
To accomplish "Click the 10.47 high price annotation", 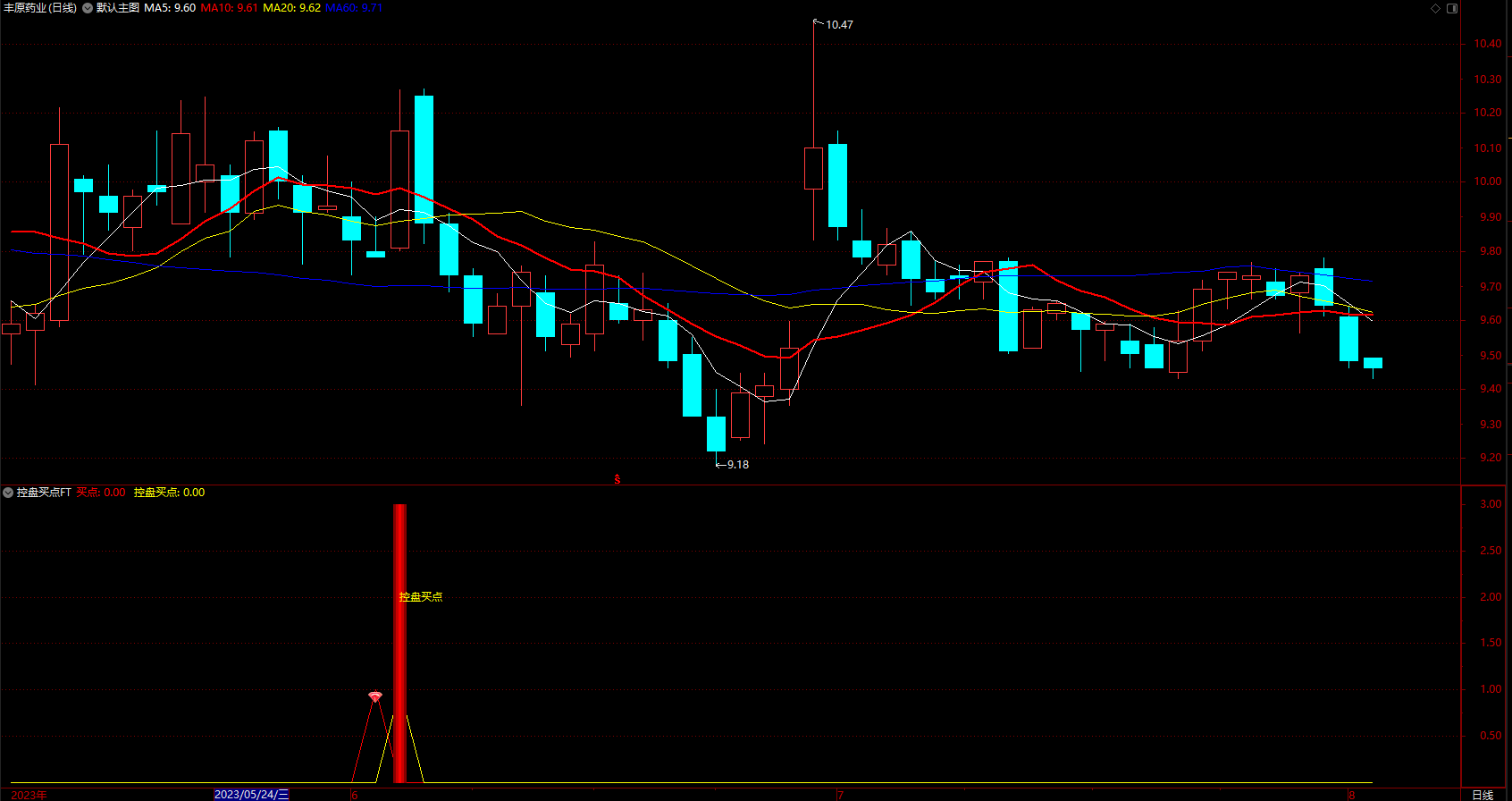I will tap(839, 25).
